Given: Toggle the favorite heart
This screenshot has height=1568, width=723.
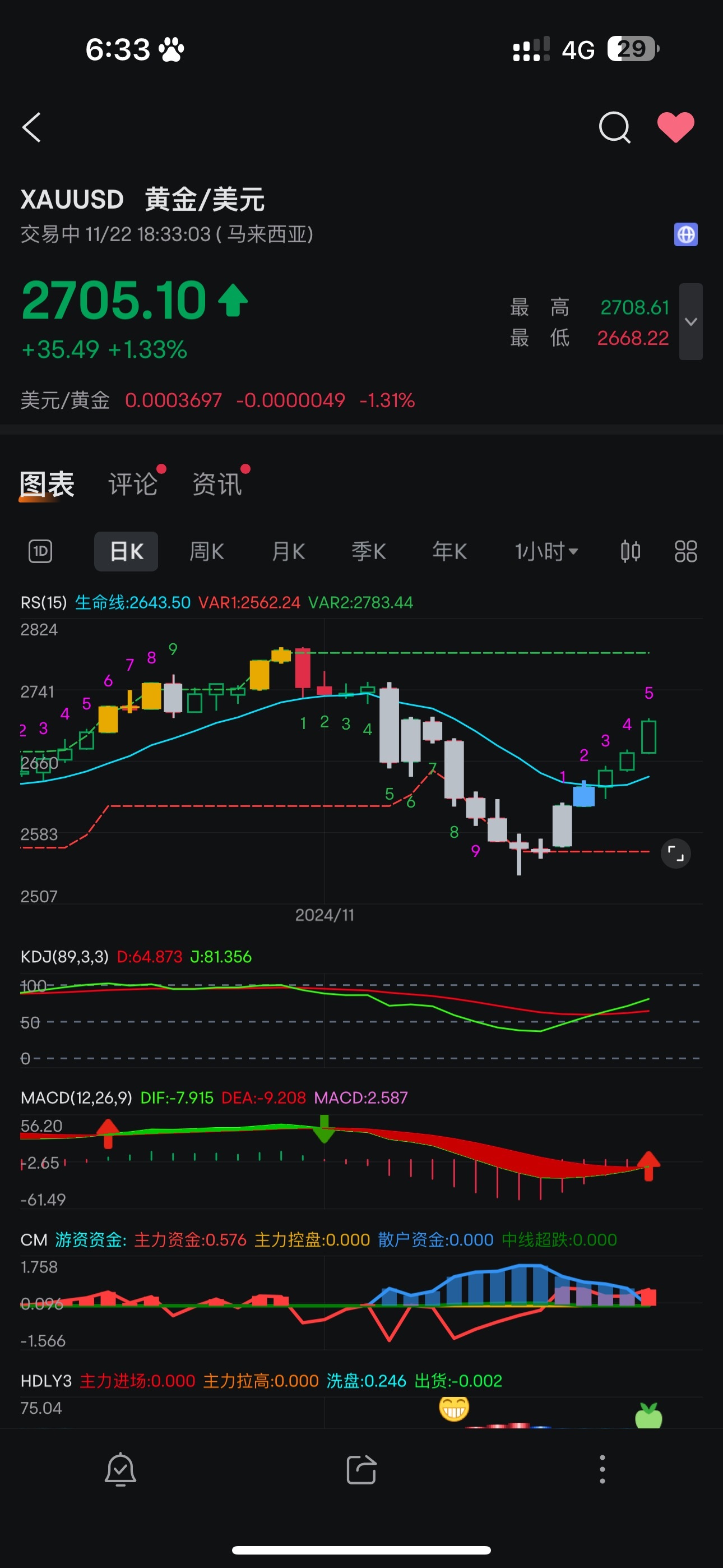Looking at the screenshot, I should coord(675,128).
